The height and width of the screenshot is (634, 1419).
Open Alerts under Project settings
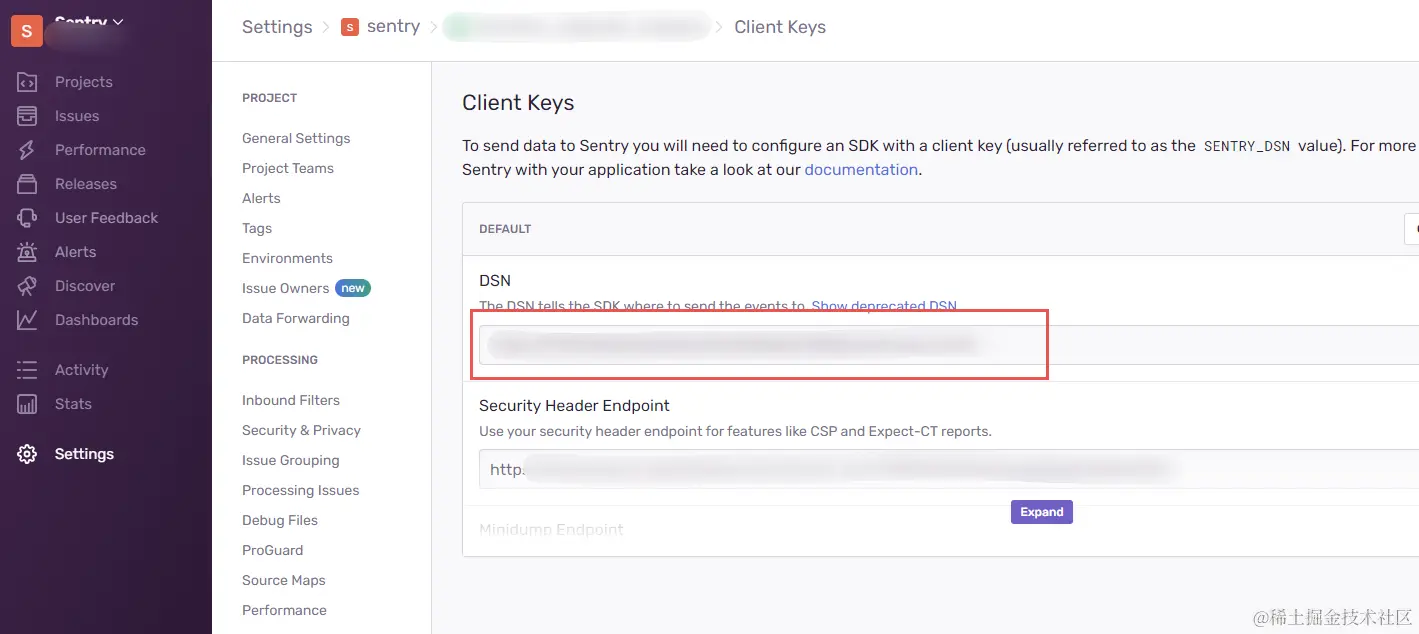(261, 198)
